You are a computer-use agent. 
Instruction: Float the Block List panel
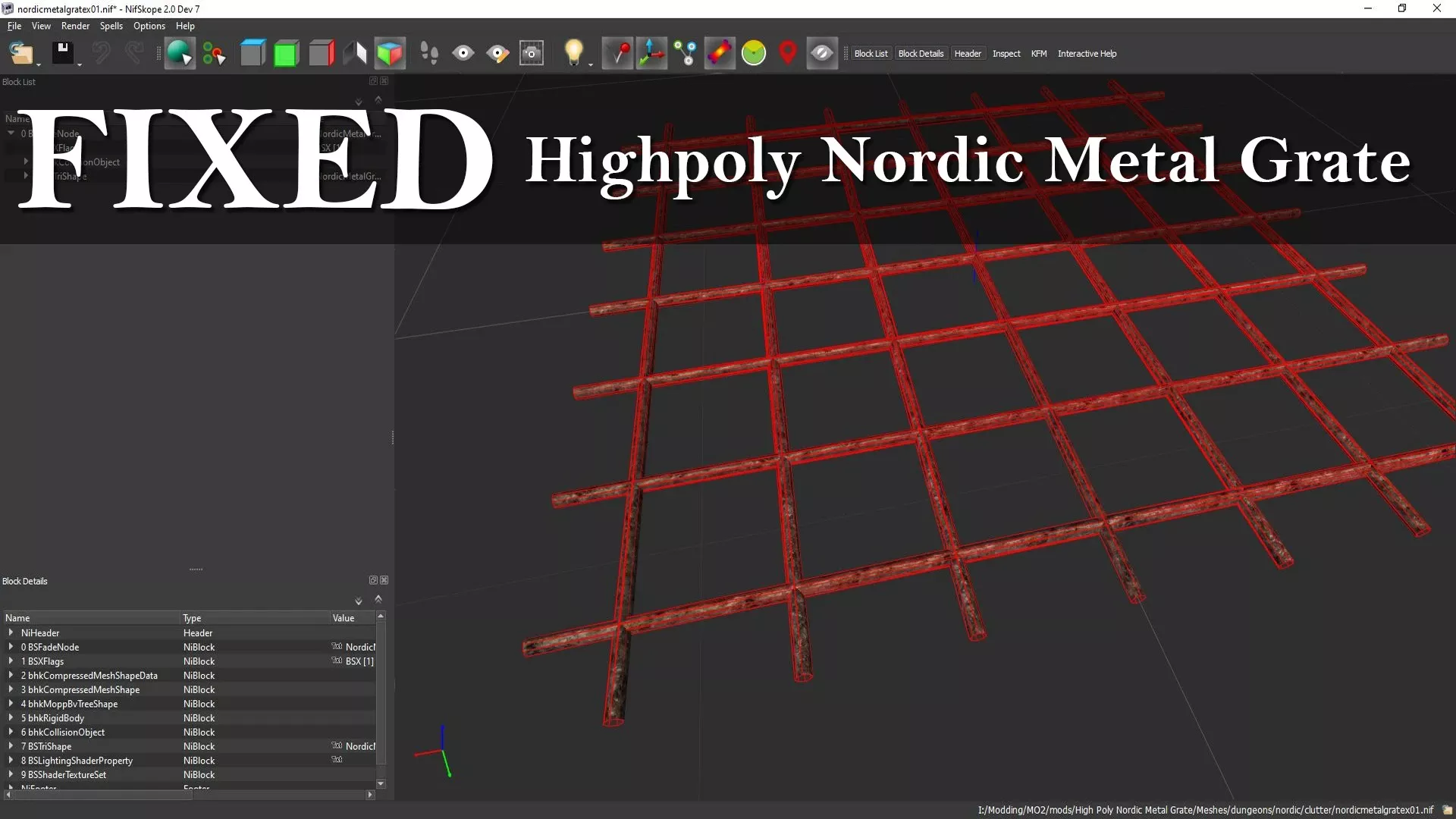373,81
